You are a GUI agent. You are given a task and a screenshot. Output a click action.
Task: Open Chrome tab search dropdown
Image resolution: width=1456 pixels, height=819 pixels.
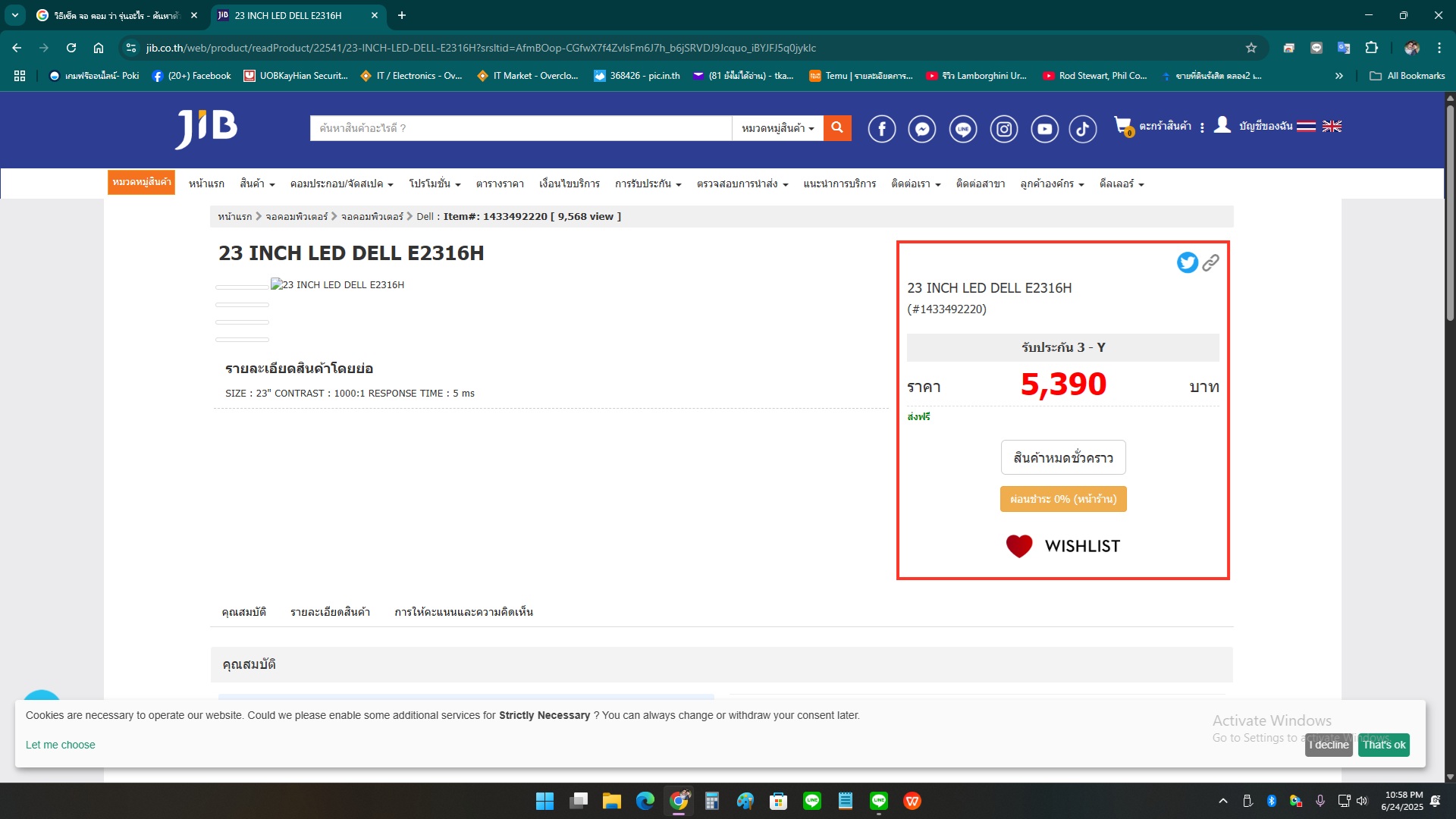(15, 15)
